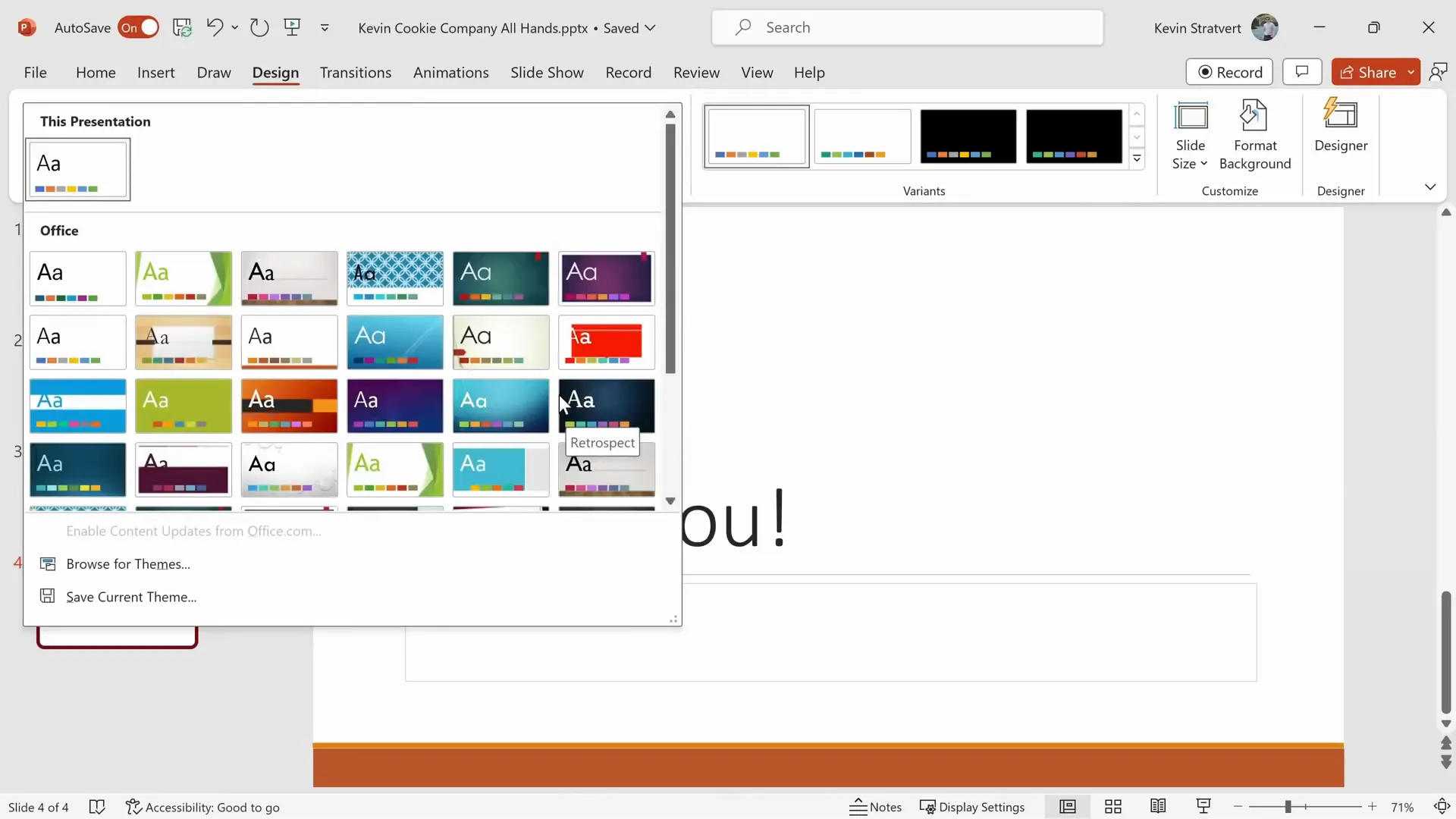Go to the Transitions tab
Screen dimensions: 1456x819
356,73
